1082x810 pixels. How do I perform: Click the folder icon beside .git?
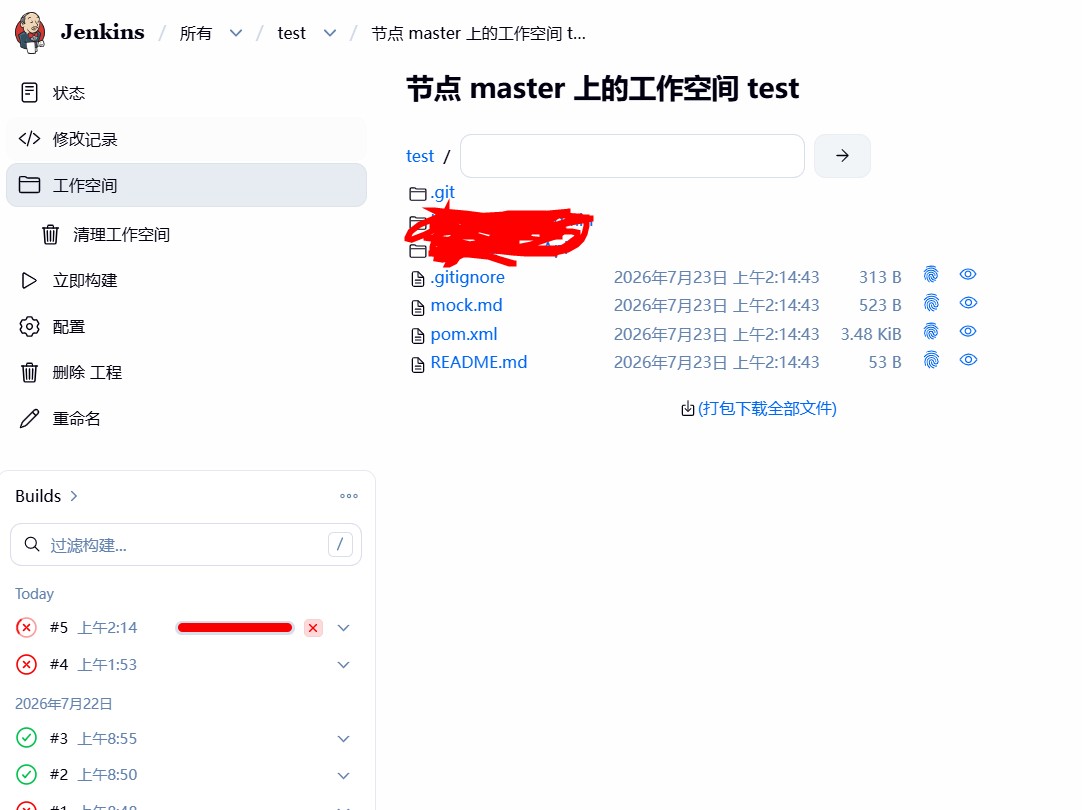tap(417, 194)
